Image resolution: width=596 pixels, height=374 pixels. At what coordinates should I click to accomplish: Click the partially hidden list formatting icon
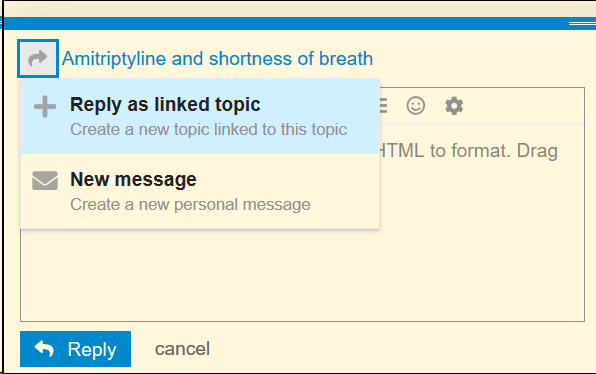tap(383, 106)
